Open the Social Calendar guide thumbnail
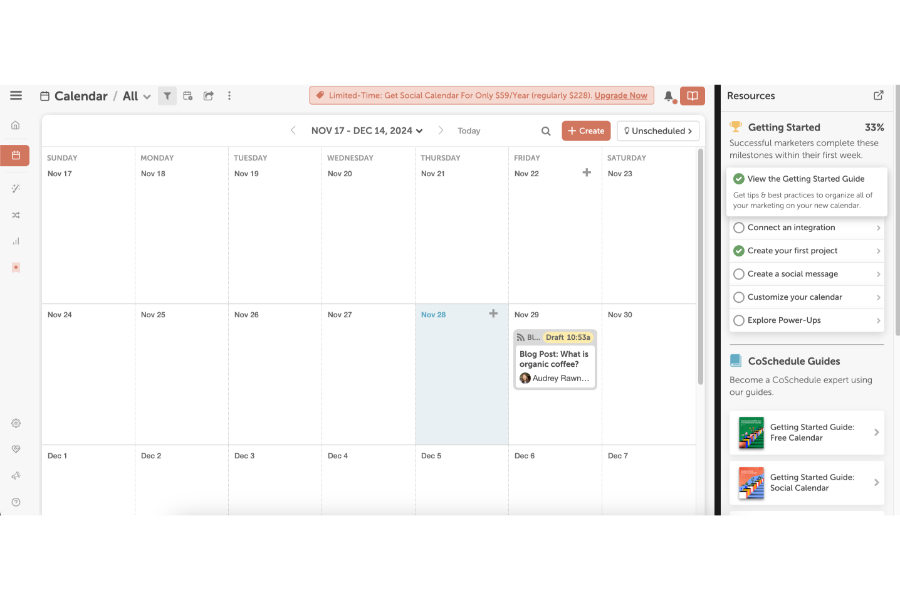 [x=751, y=482]
